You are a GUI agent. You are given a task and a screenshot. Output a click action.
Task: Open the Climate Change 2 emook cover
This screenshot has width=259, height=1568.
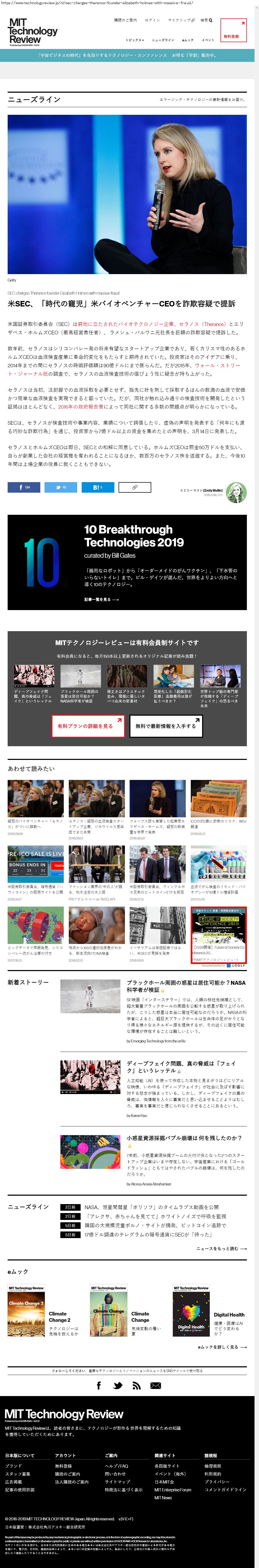pyautogui.click(x=26, y=1310)
